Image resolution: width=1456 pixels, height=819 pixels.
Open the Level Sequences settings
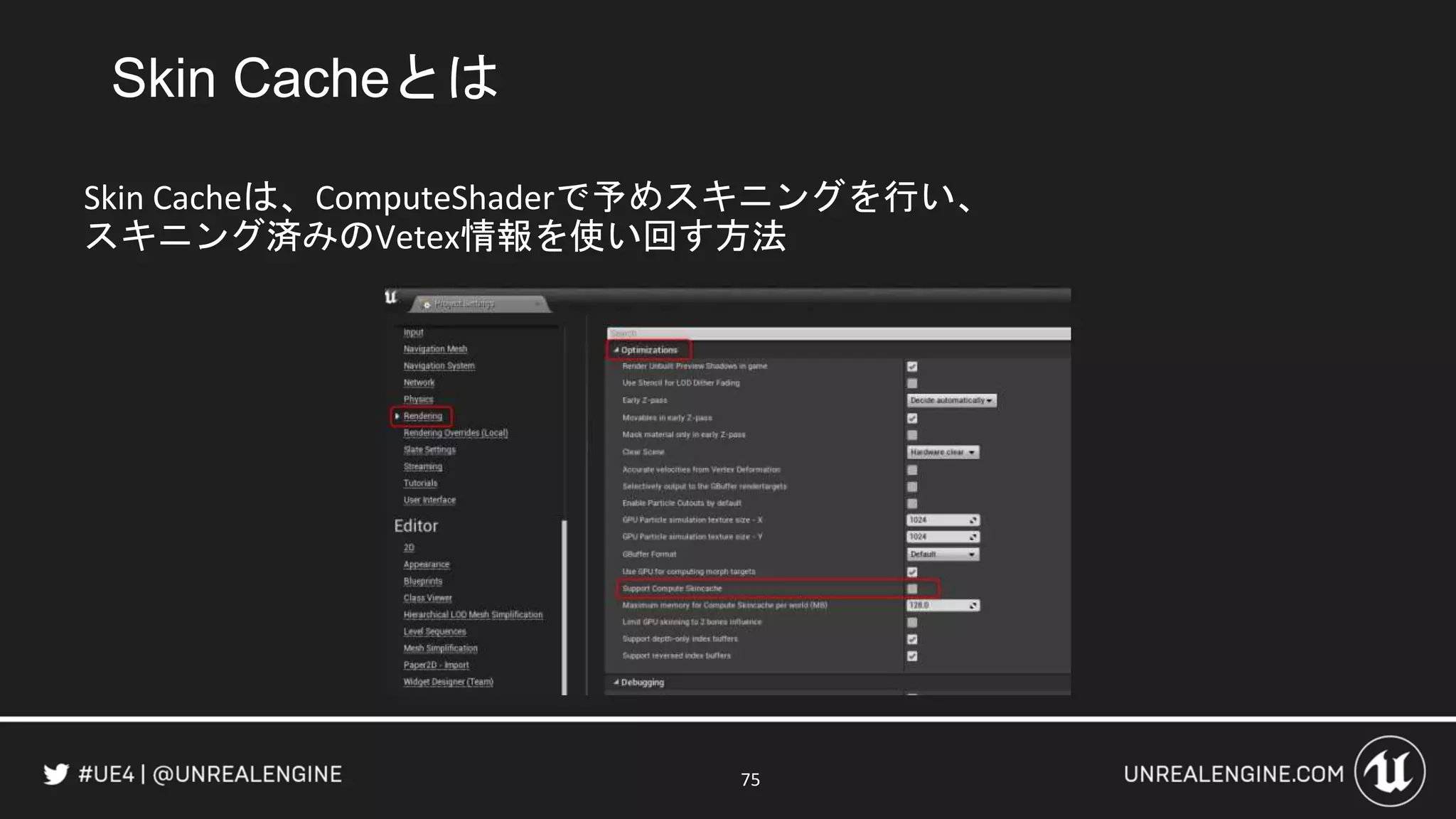point(435,632)
